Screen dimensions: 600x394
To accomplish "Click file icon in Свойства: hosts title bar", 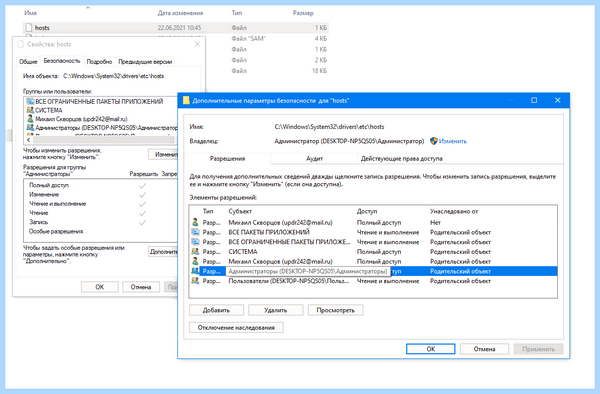I will tap(21, 44).
